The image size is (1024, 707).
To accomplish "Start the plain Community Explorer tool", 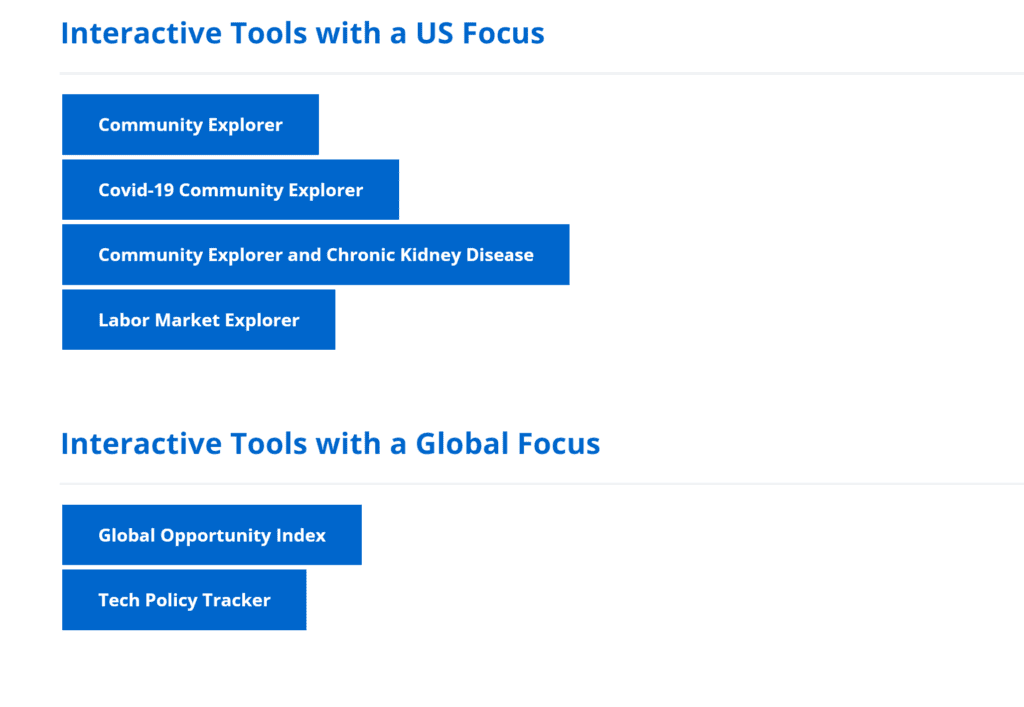I will (190, 125).
